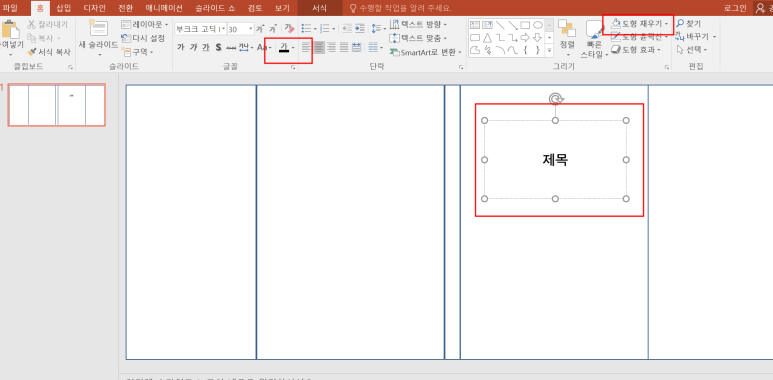Open the character spacing dropdown
Image resolution: width=773 pixels, height=380 pixels.
click(x=246, y=47)
